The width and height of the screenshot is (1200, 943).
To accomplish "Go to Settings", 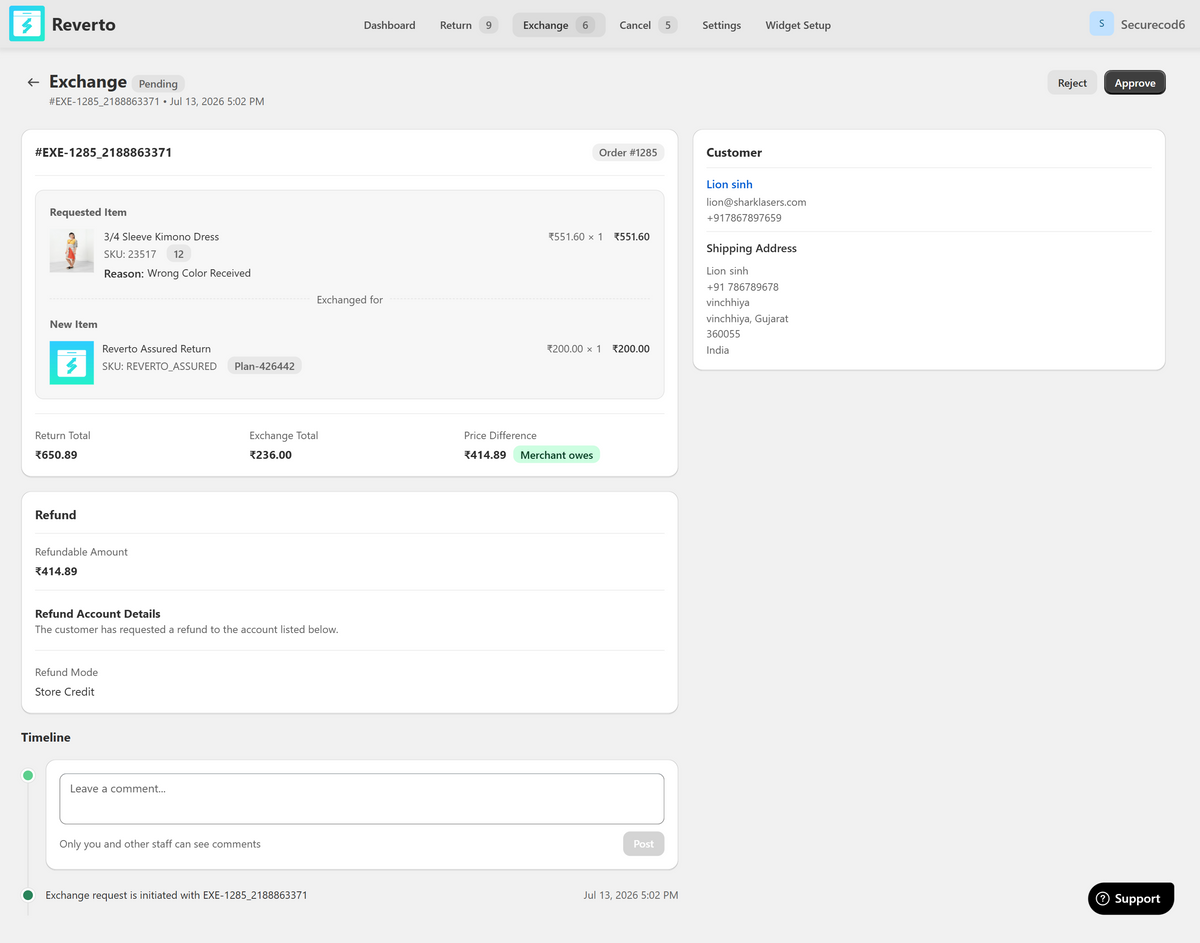I will pos(721,25).
